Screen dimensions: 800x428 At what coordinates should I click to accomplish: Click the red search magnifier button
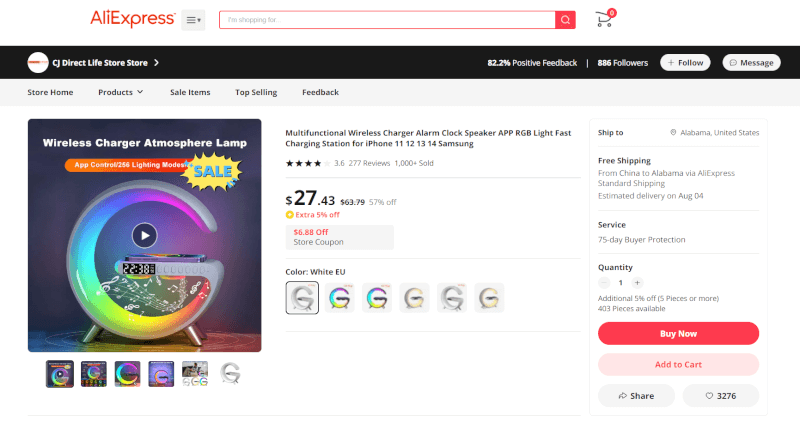click(x=565, y=20)
